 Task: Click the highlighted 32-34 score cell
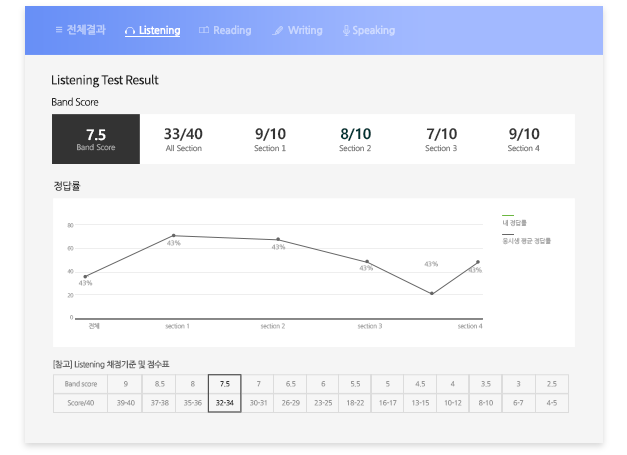coord(225,403)
